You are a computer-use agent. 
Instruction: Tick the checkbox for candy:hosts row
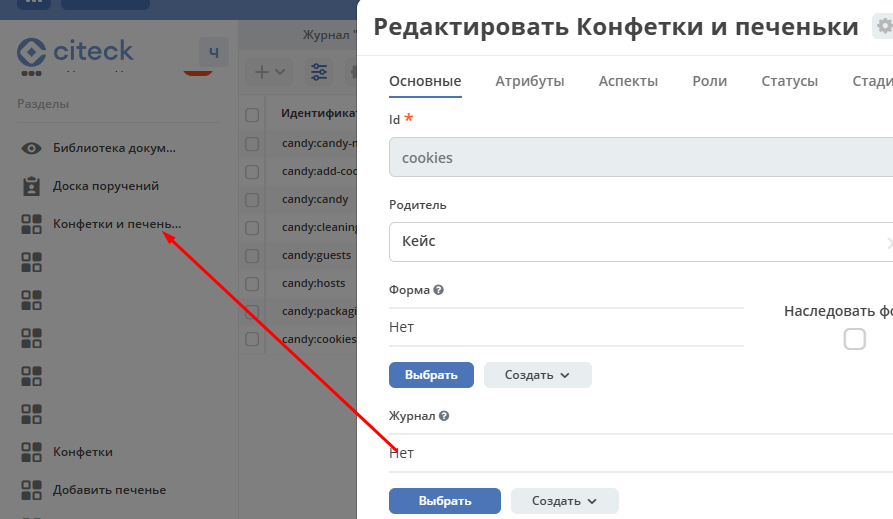252,284
